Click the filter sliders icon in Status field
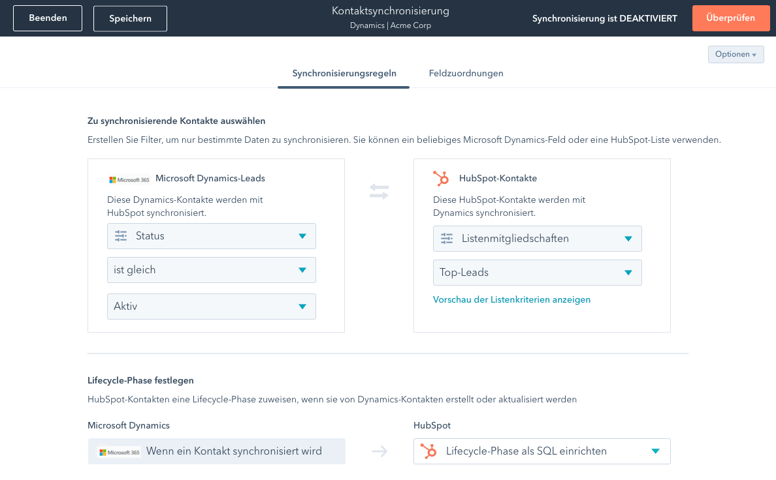This screenshot has height=480, width=776. tap(121, 236)
